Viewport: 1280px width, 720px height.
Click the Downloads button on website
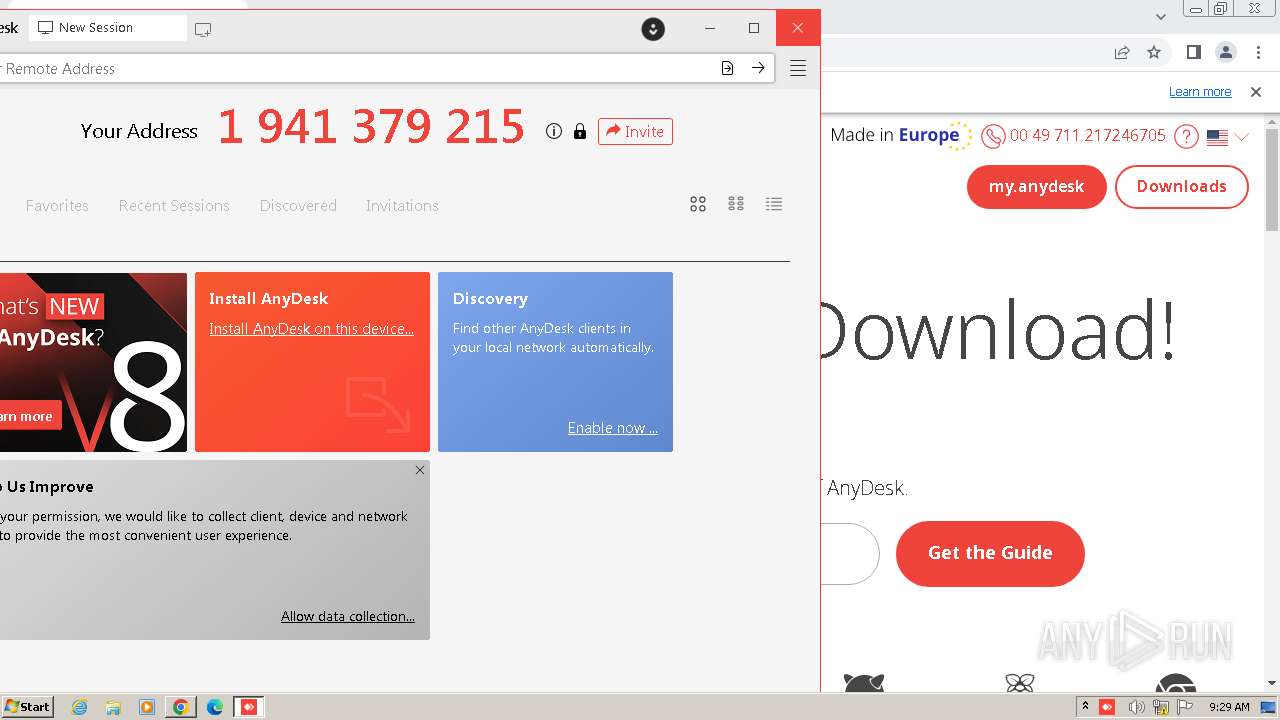1182,187
